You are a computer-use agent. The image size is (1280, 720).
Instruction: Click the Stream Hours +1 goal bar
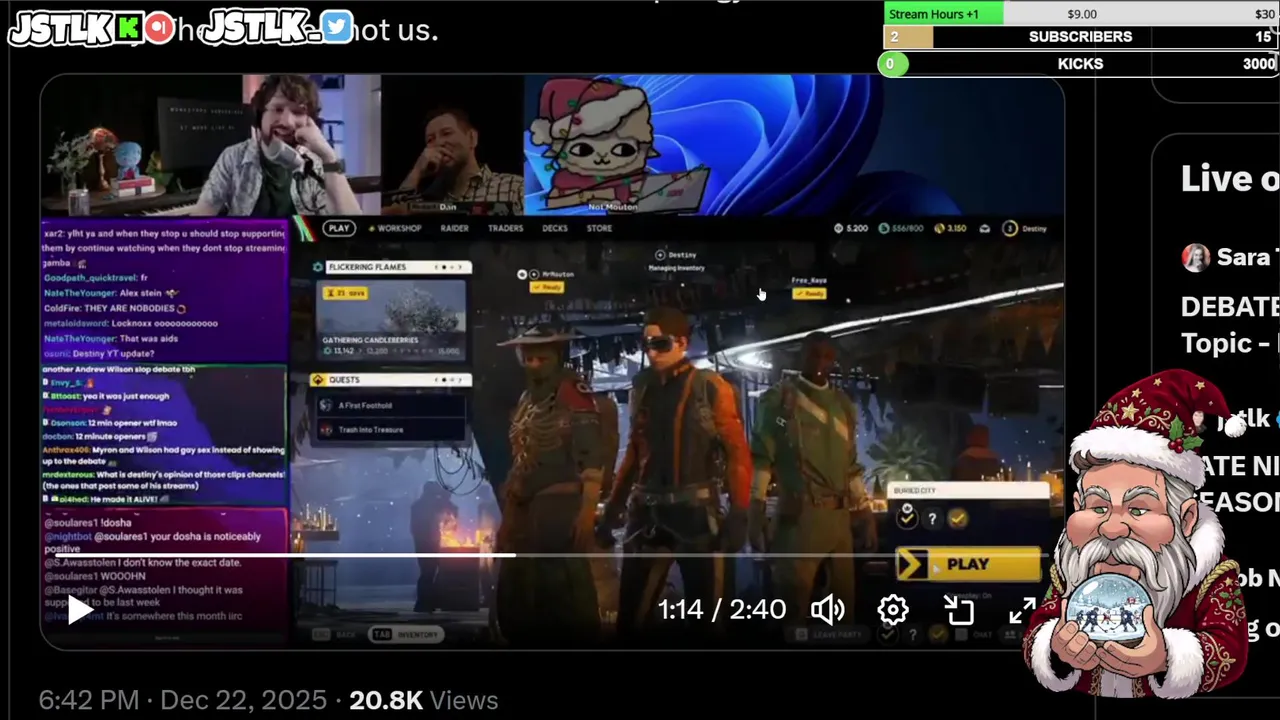tap(1080, 14)
